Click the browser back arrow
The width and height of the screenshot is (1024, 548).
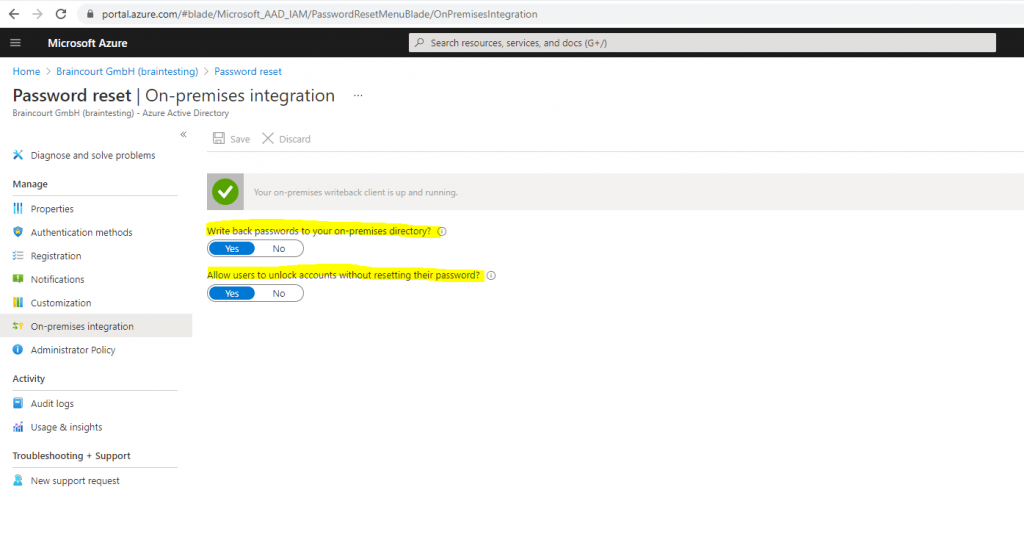point(14,14)
